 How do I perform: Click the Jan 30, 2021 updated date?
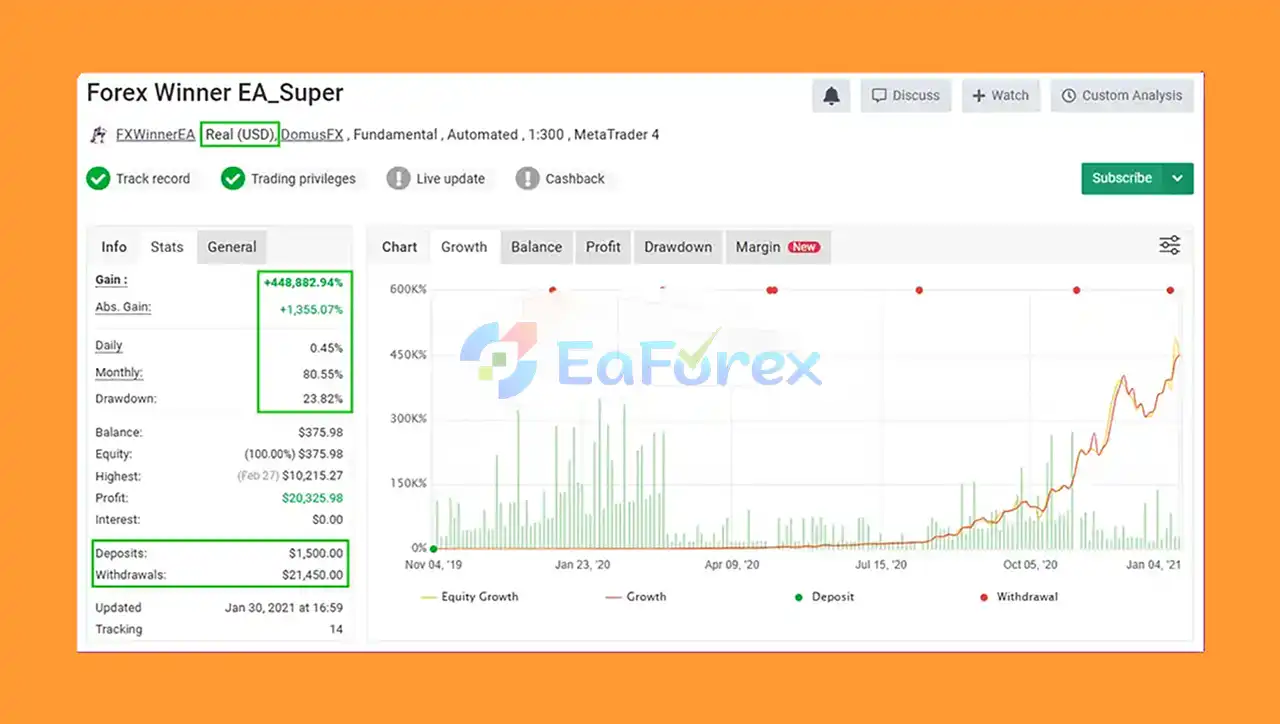(284, 608)
